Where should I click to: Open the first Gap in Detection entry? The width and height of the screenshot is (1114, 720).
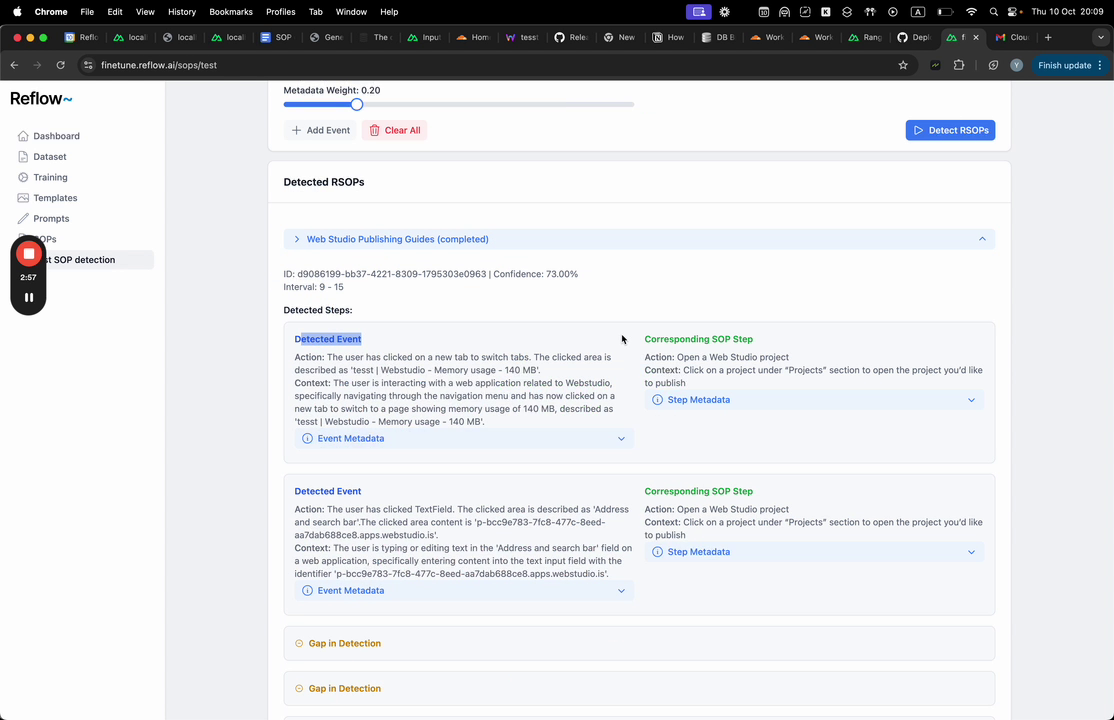click(639, 643)
